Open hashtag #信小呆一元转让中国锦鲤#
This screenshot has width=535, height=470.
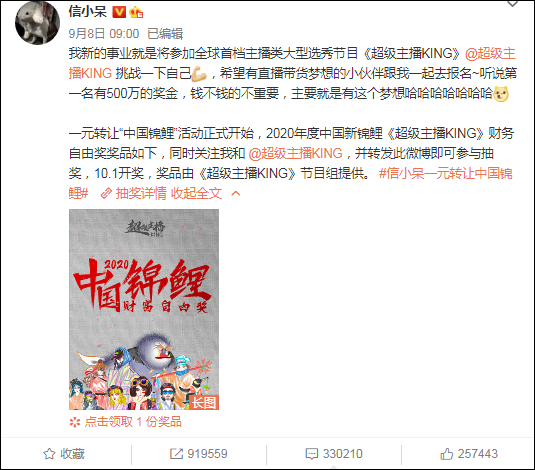446,173
